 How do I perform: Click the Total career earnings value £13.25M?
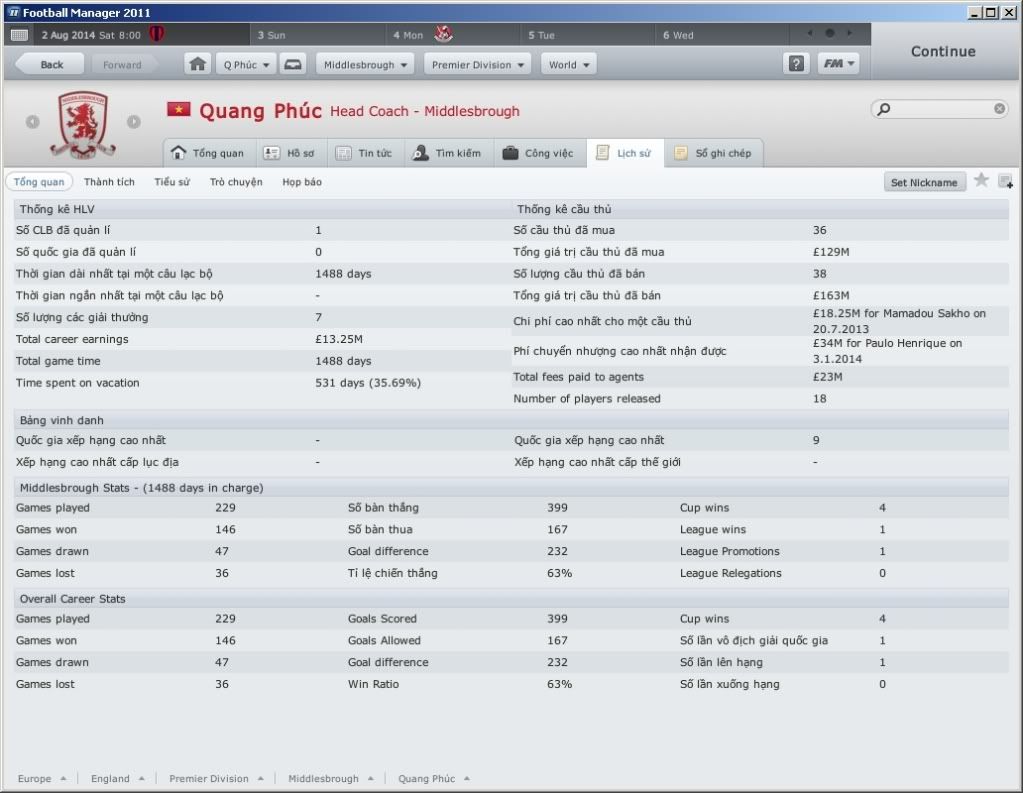pos(339,339)
